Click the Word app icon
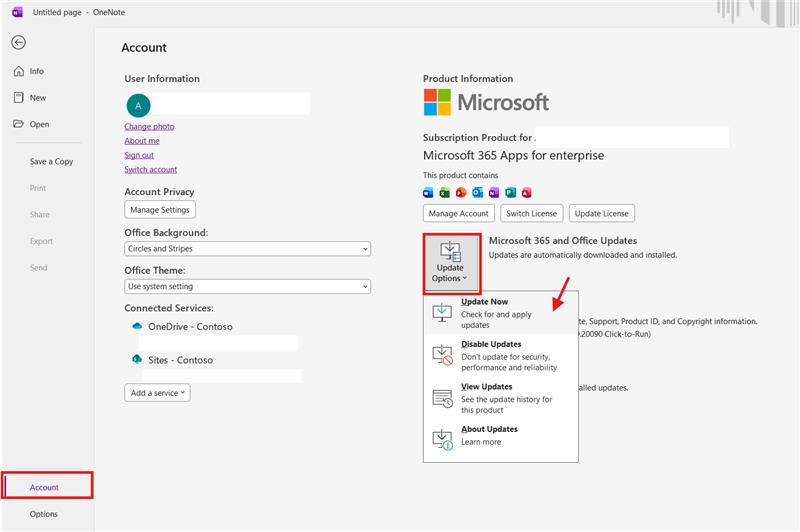The image size is (800, 532). coord(428,192)
